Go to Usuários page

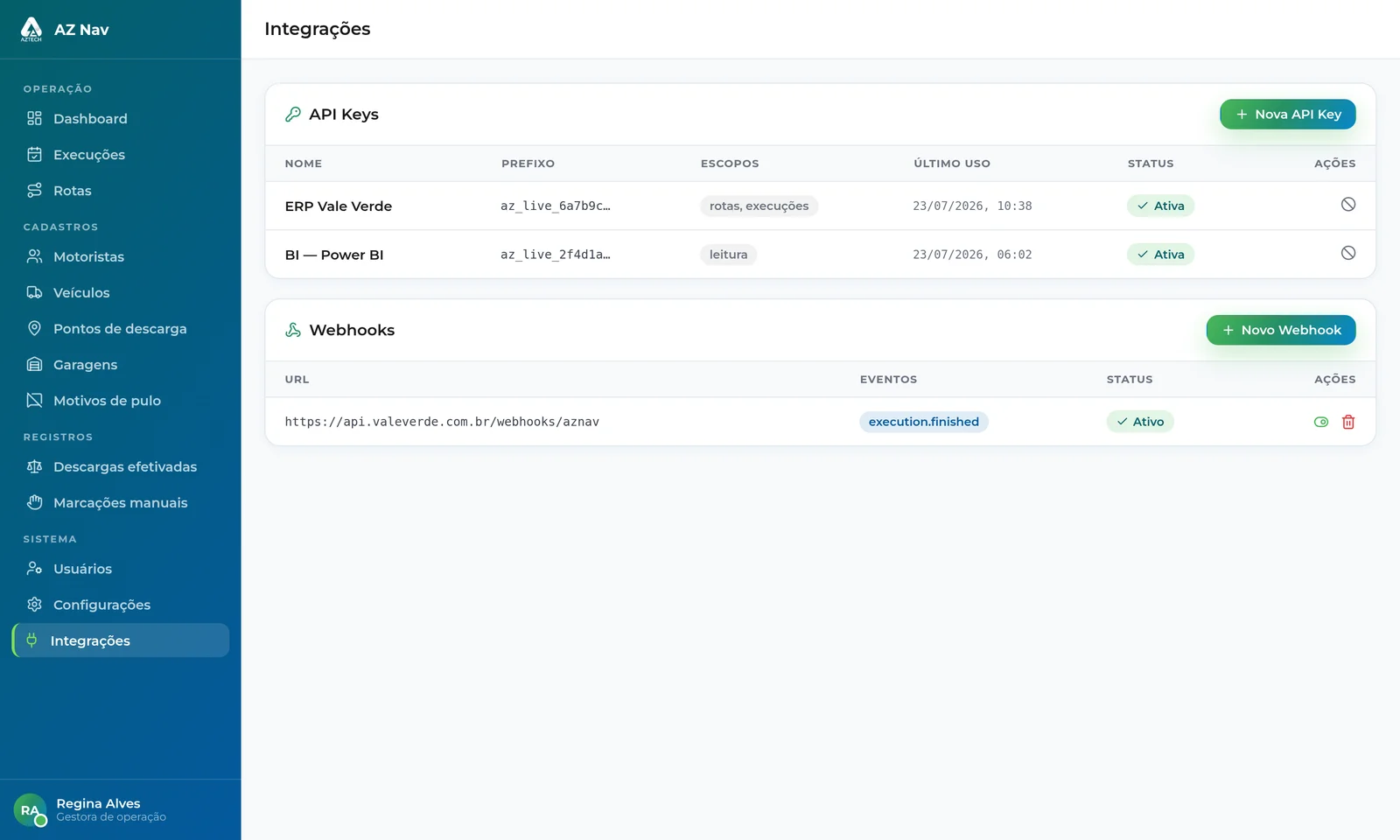point(121,569)
